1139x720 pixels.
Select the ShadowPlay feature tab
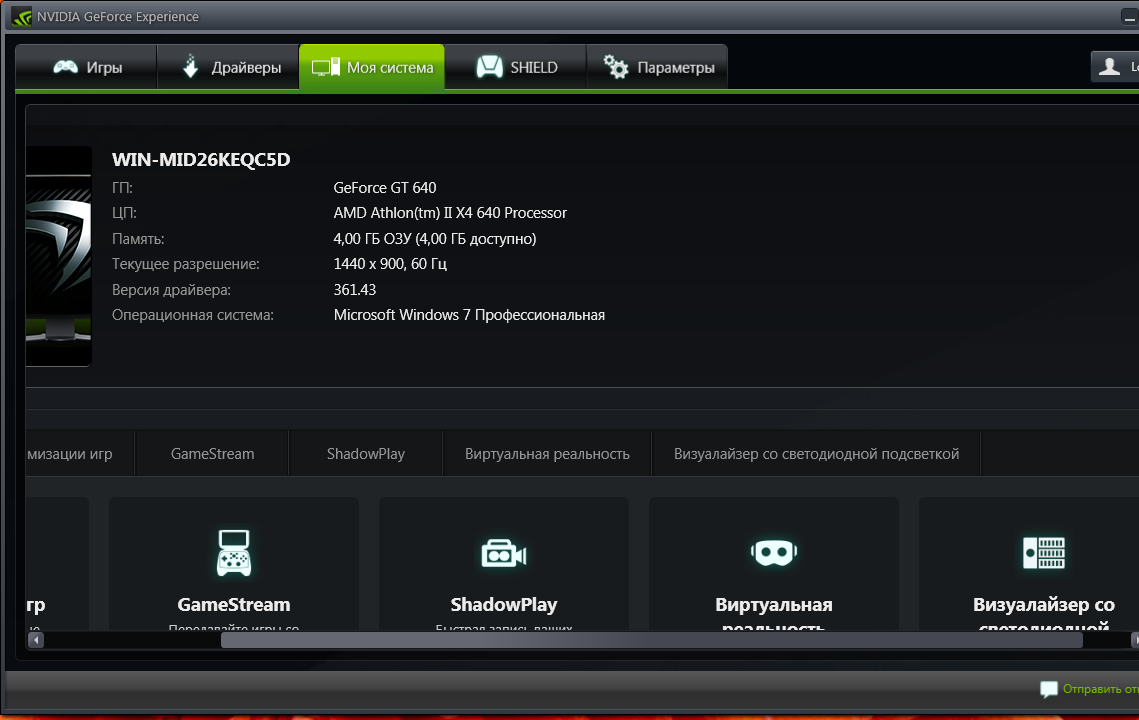365,453
